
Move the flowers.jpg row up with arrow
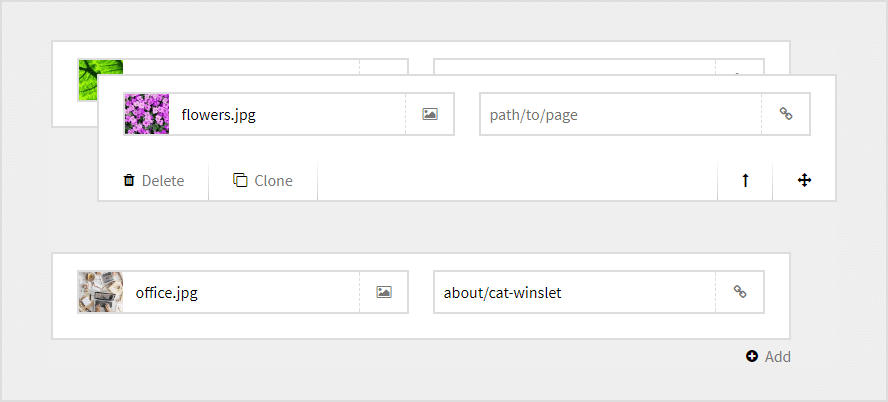pos(745,181)
